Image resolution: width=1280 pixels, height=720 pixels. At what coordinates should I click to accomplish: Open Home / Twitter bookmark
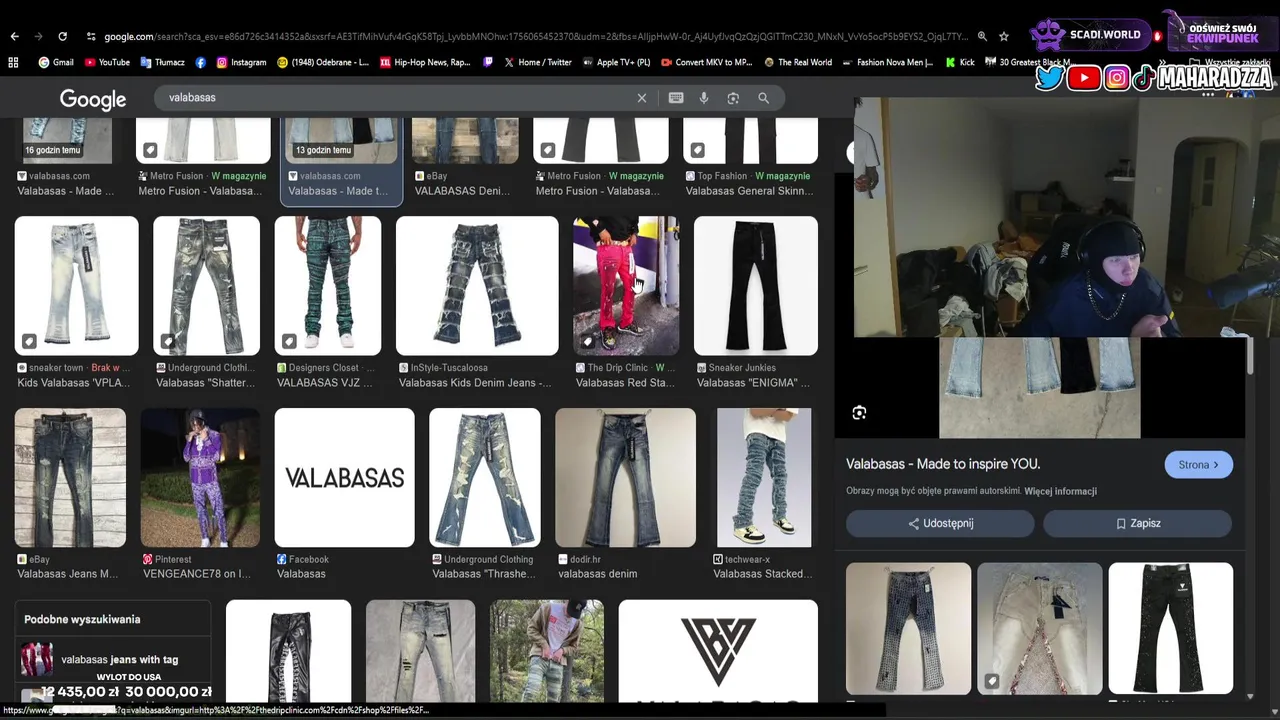coord(538,62)
